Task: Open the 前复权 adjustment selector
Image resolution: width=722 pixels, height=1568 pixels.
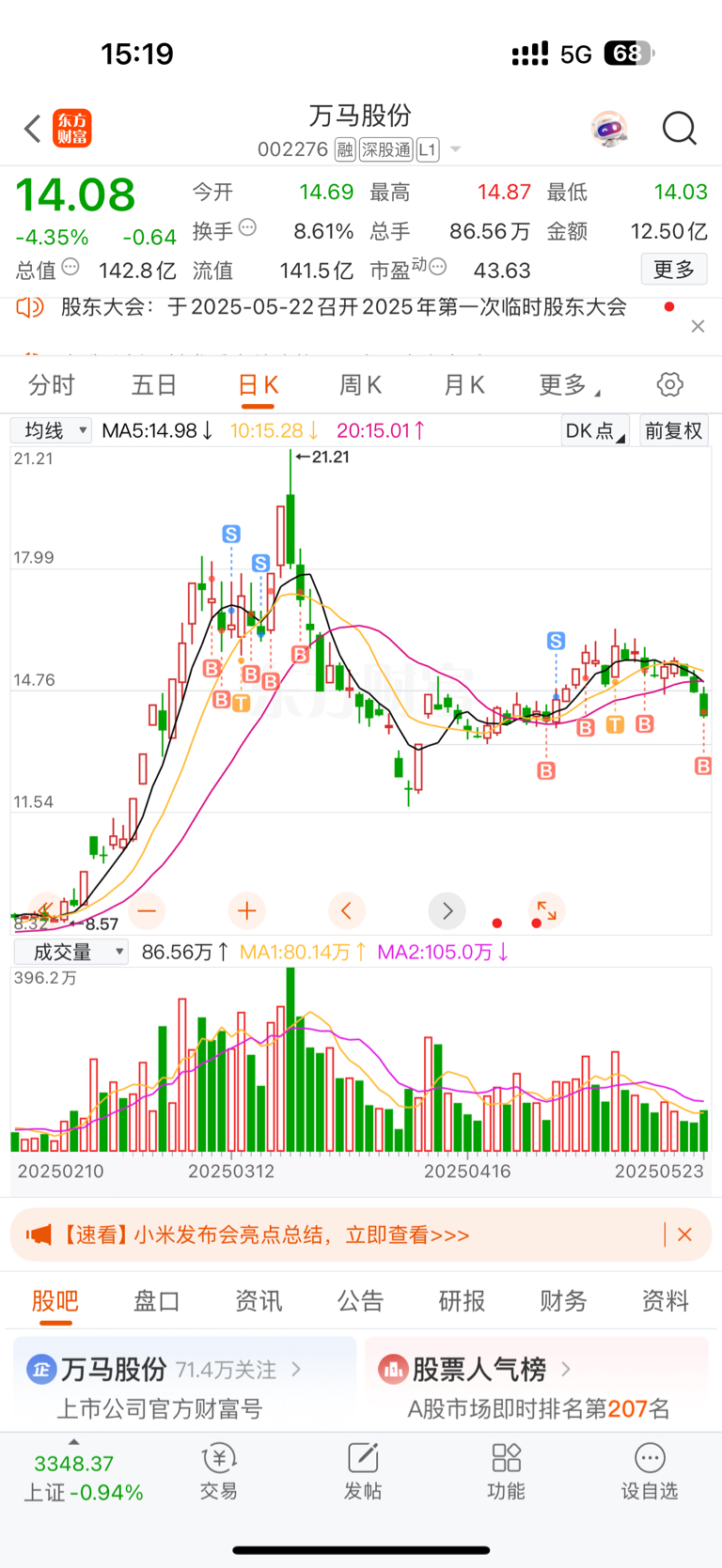Action: (673, 430)
